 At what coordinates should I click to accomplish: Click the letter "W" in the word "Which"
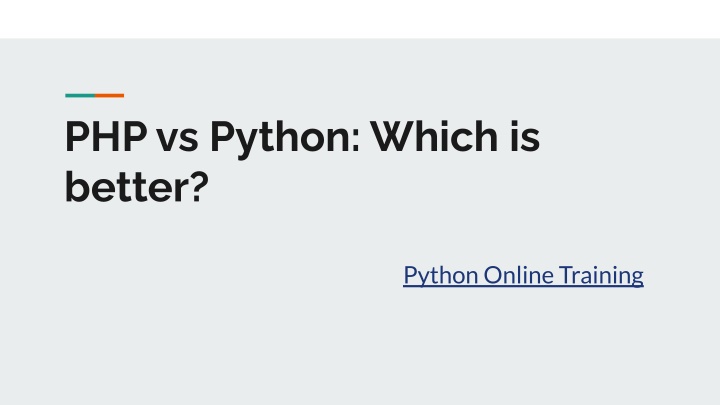(393, 136)
